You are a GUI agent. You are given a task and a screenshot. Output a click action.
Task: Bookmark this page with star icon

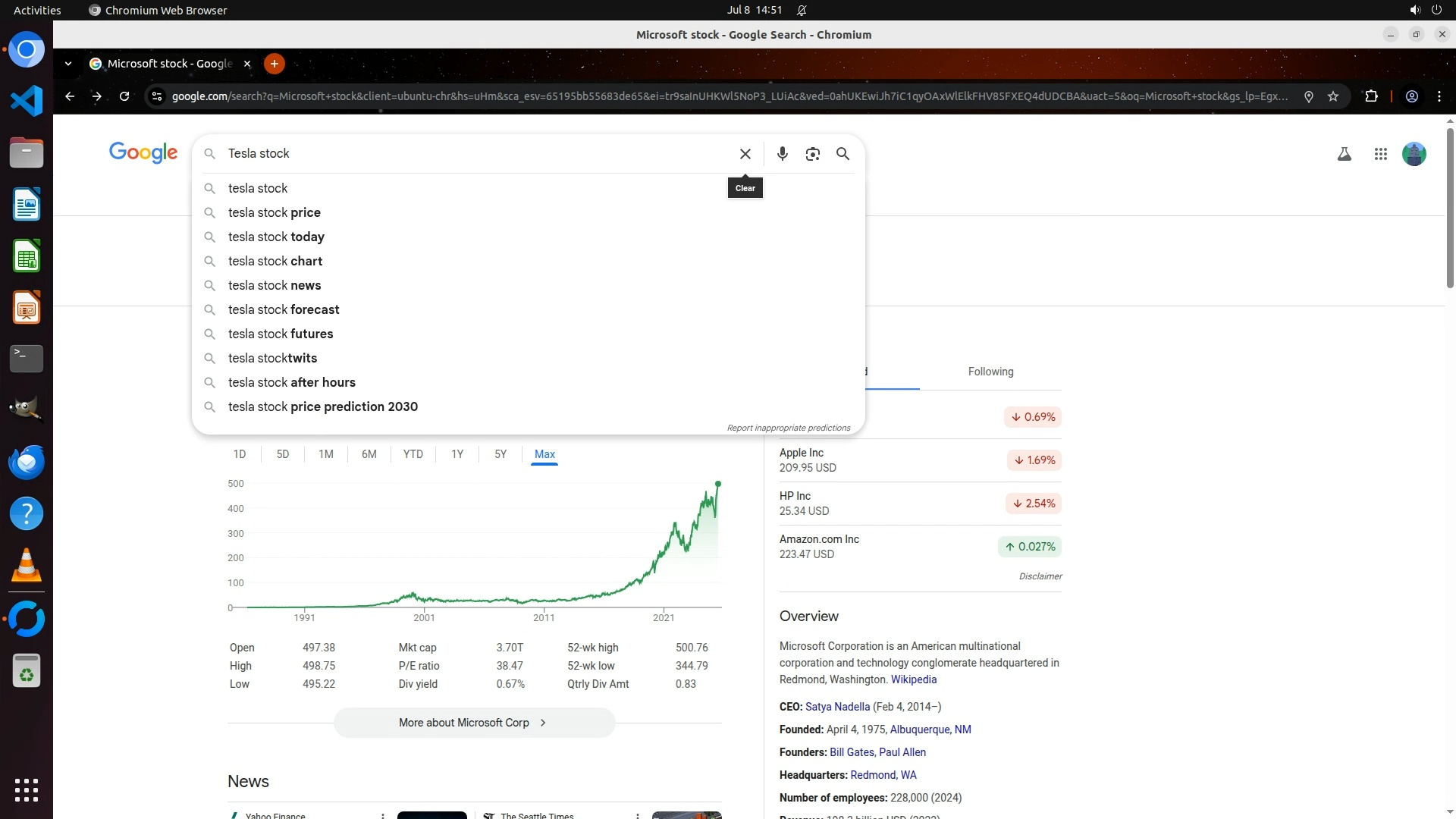(x=1333, y=96)
